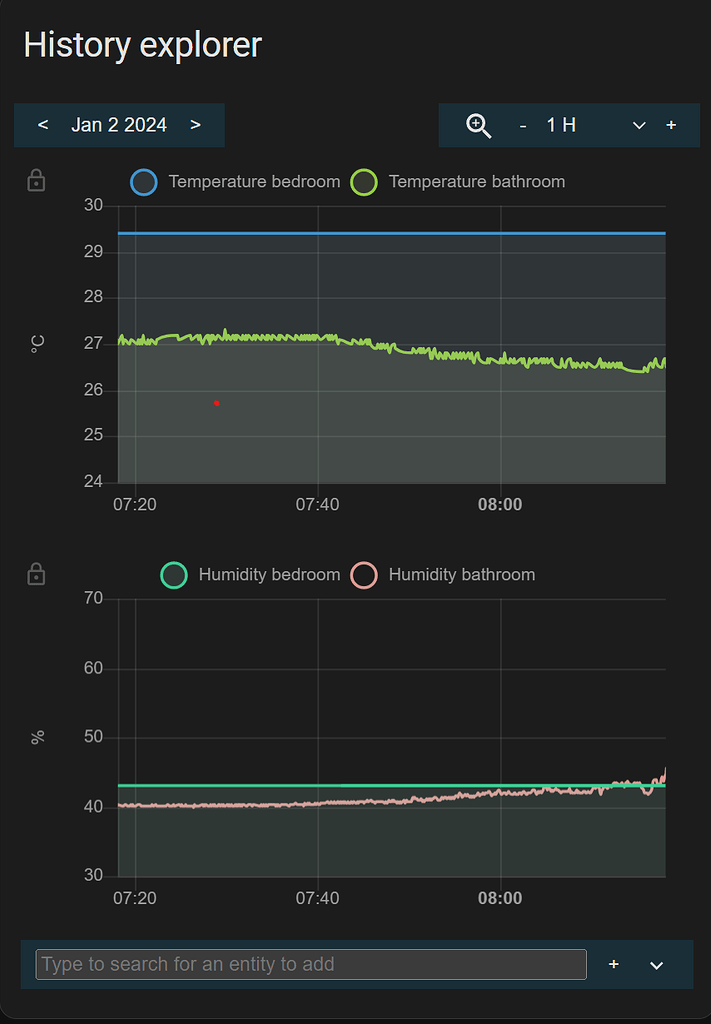The width and height of the screenshot is (711, 1024).
Task: Focus the entity search input field
Action: (x=311, y=964)
